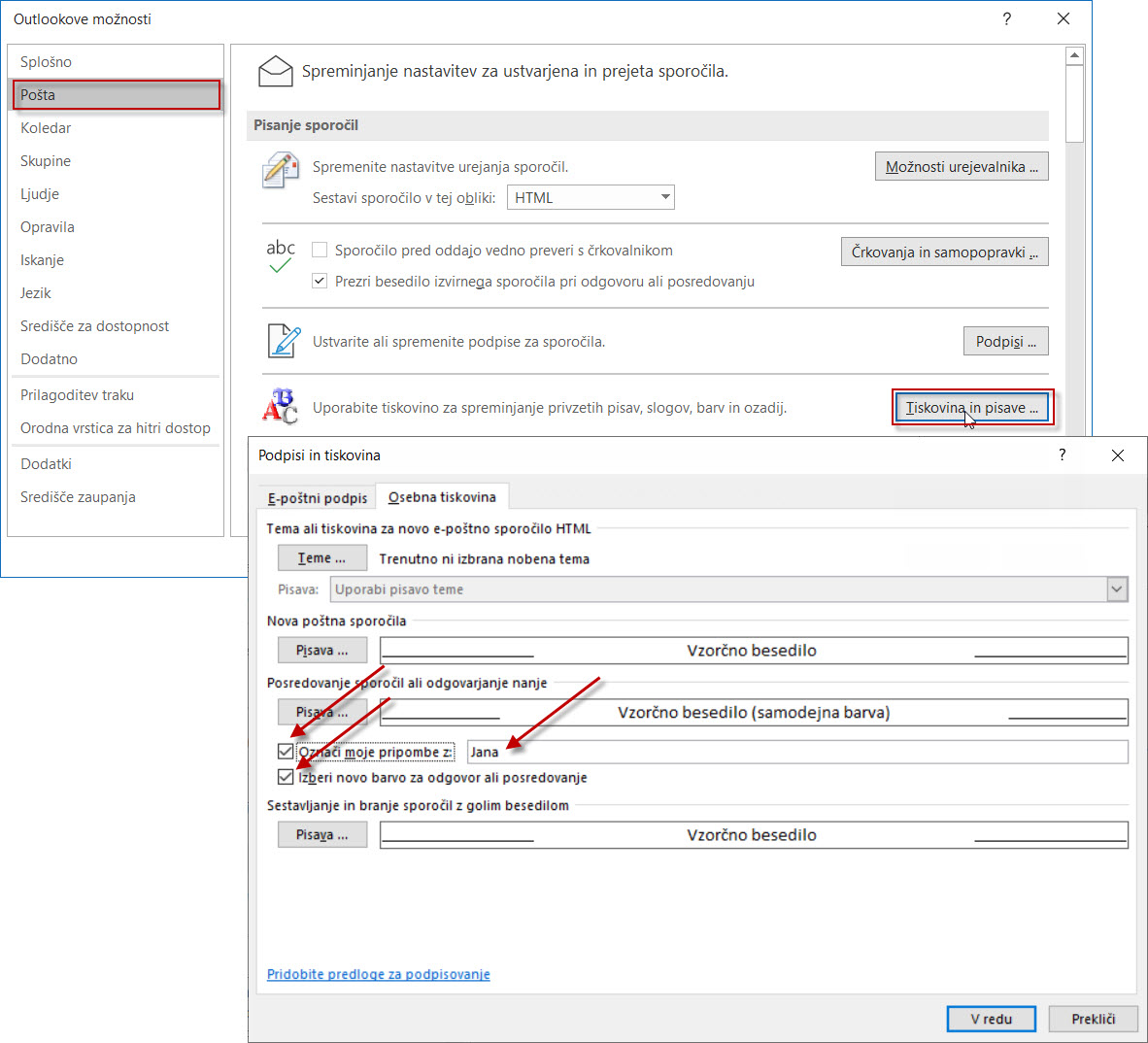Open the Uporabi pisavo teme dropdown
This screenshot has height=1043, width=1148.
(x=728, y=589)
